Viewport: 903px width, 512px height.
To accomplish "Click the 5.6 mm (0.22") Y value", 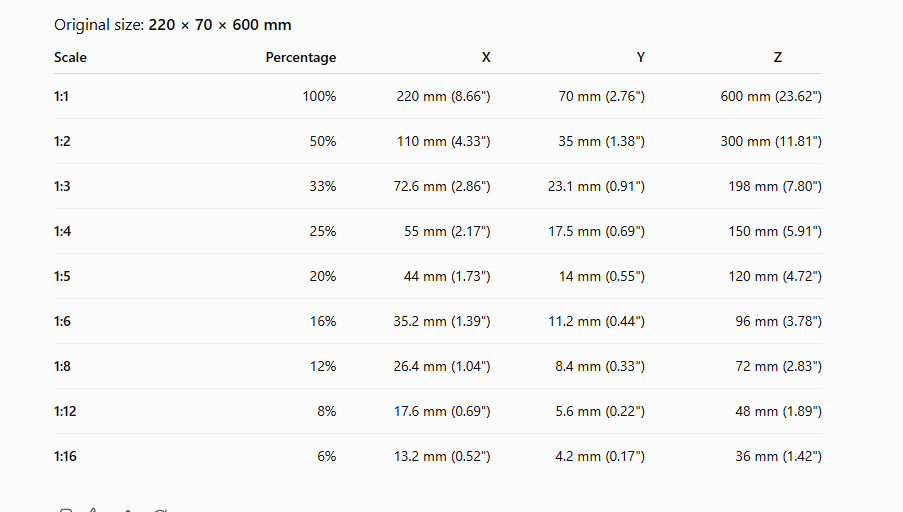I will pos(600,411).
